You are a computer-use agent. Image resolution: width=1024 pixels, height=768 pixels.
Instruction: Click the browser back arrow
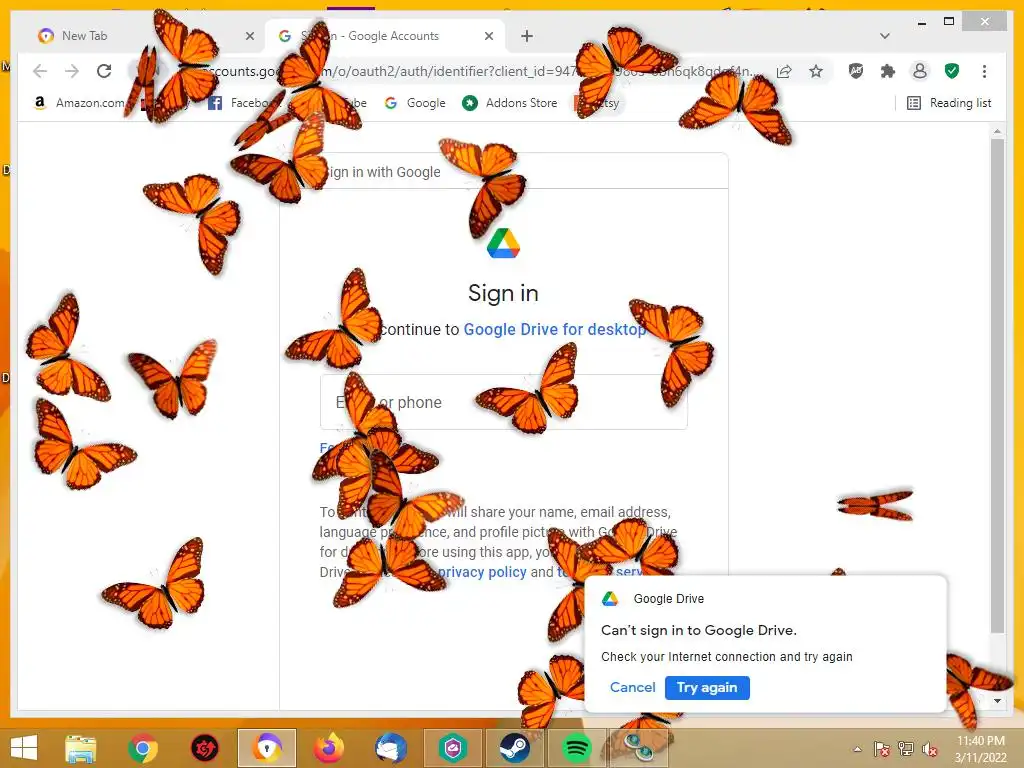[x=40, y=71]
